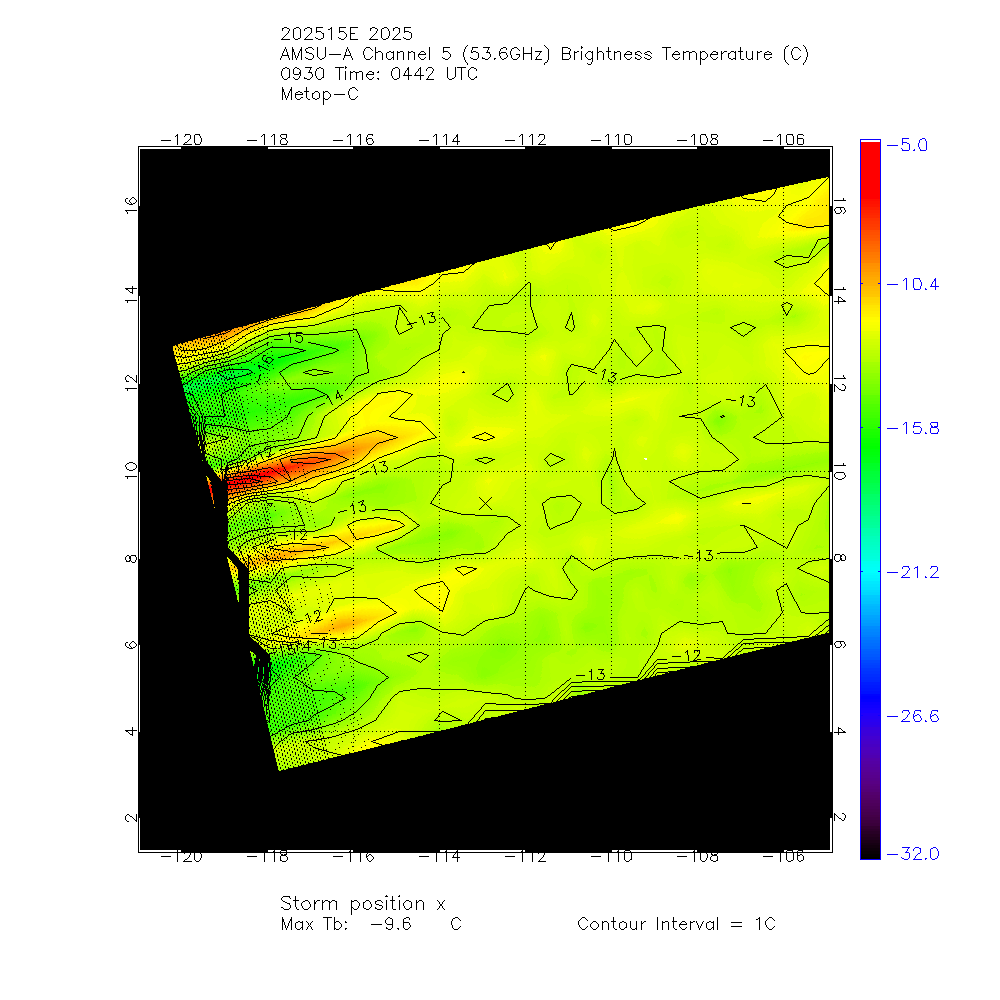Click the latitude 4 label on left axis

click(x=131, y=731)
